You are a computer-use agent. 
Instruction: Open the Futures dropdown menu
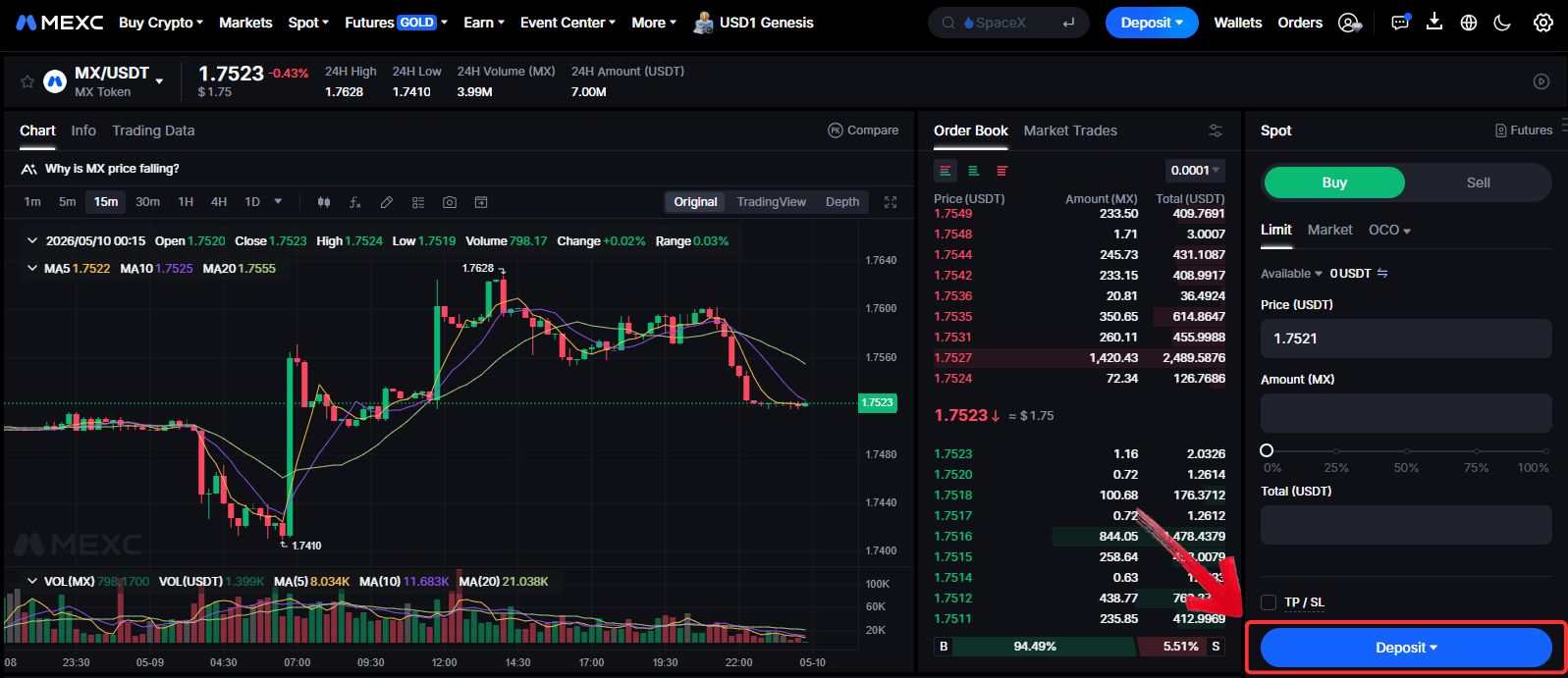coord(396,23)
